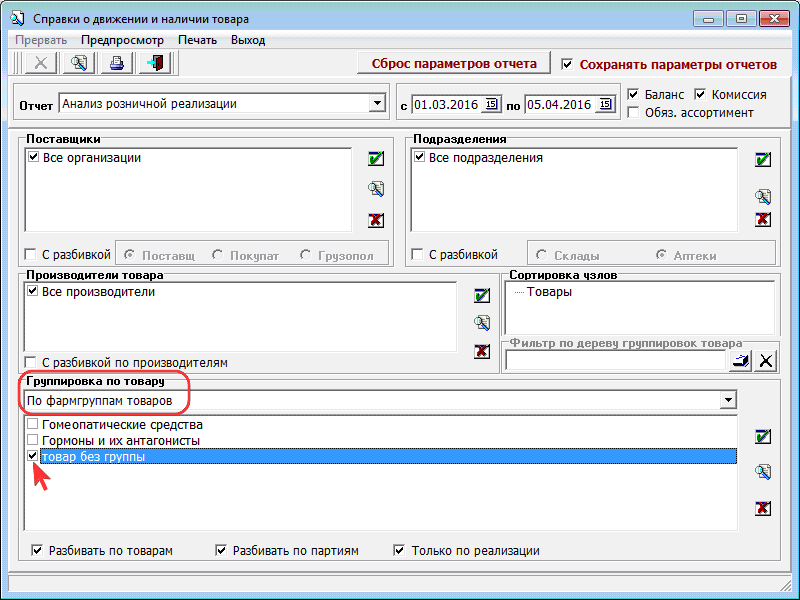Image resolution: width=800 pixels, height=600 pixels.
Task: Expand the Группировка по товару dropdown
Action: coord(727,400)
